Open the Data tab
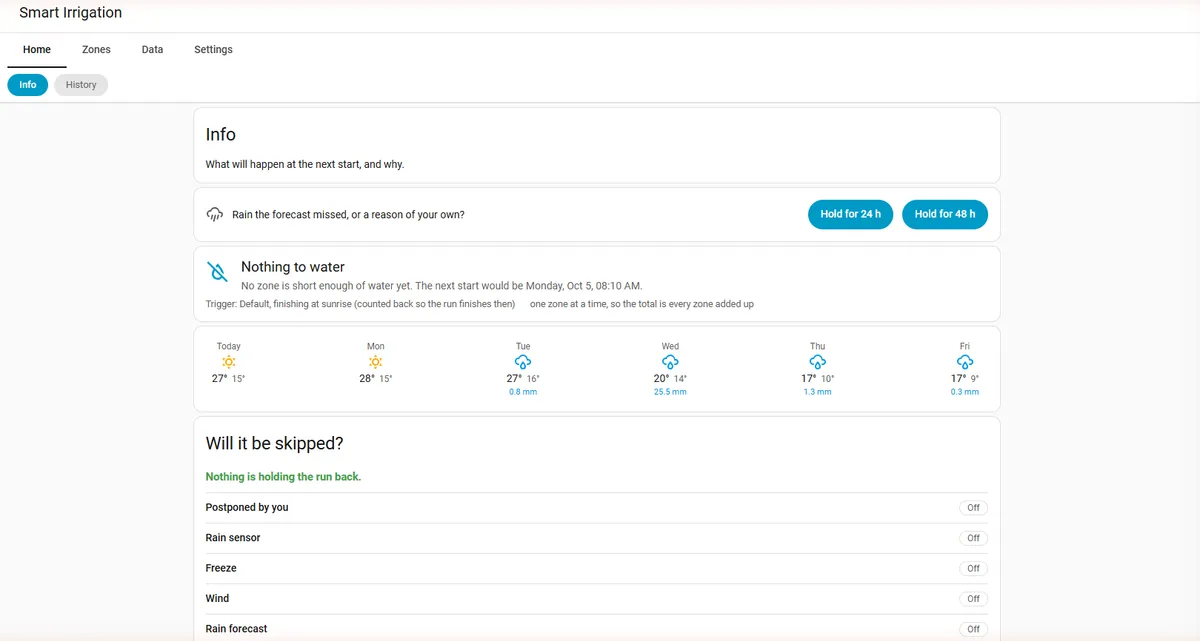This screenshot has height=641, width=1200. click(152, 49)
